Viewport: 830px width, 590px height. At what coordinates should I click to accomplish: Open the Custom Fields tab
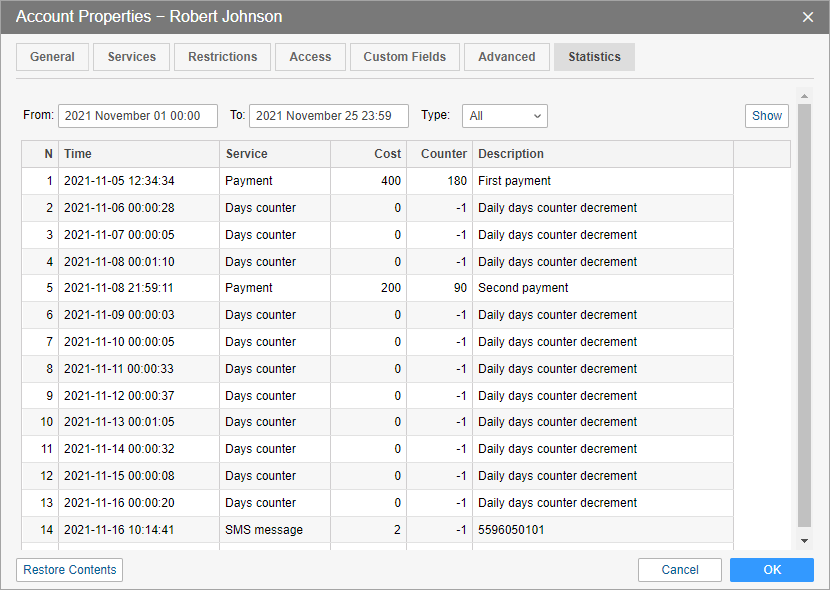click(404, 57)
